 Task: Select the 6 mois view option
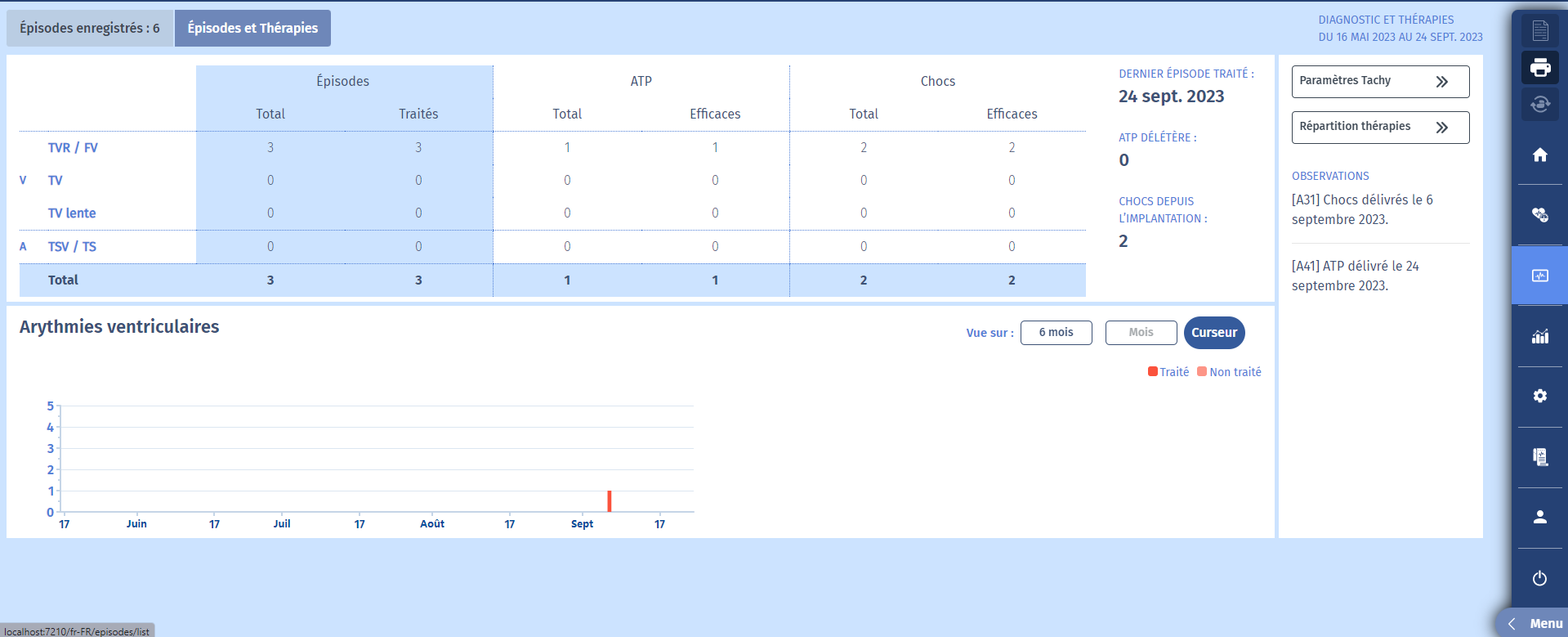click(x=1056, y=333)
